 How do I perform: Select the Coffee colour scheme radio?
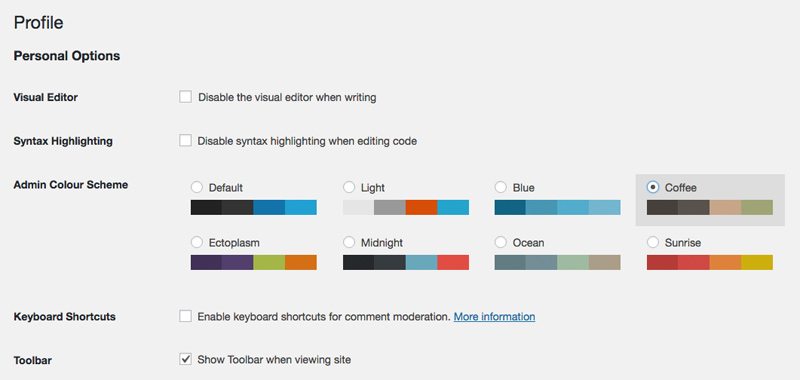(x=653, y=187)
